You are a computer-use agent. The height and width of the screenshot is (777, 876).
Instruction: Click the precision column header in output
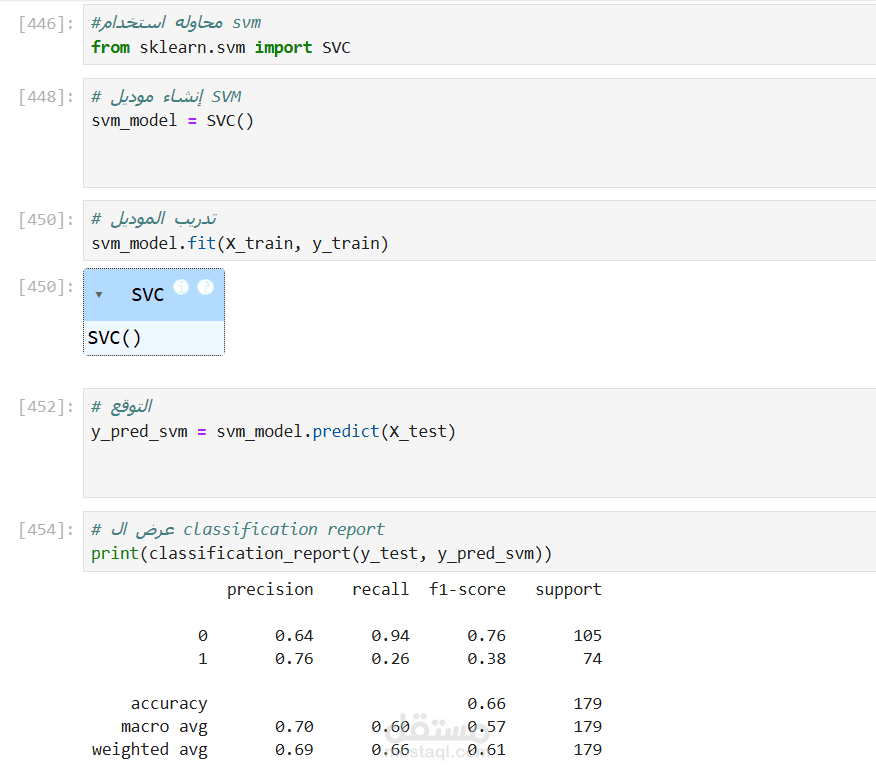[270, 589]
